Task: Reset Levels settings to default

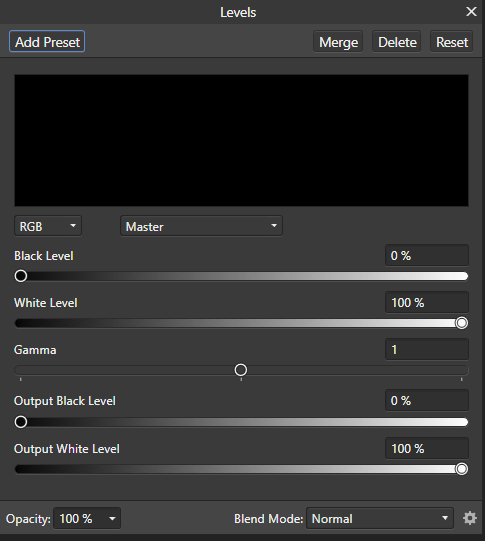Action: pyautogui.click(x=452, y=42)
